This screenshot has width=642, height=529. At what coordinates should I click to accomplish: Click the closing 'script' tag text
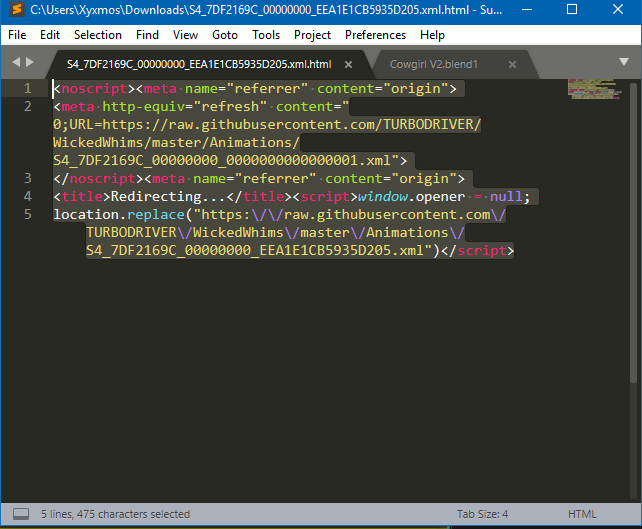coord(482,251)
